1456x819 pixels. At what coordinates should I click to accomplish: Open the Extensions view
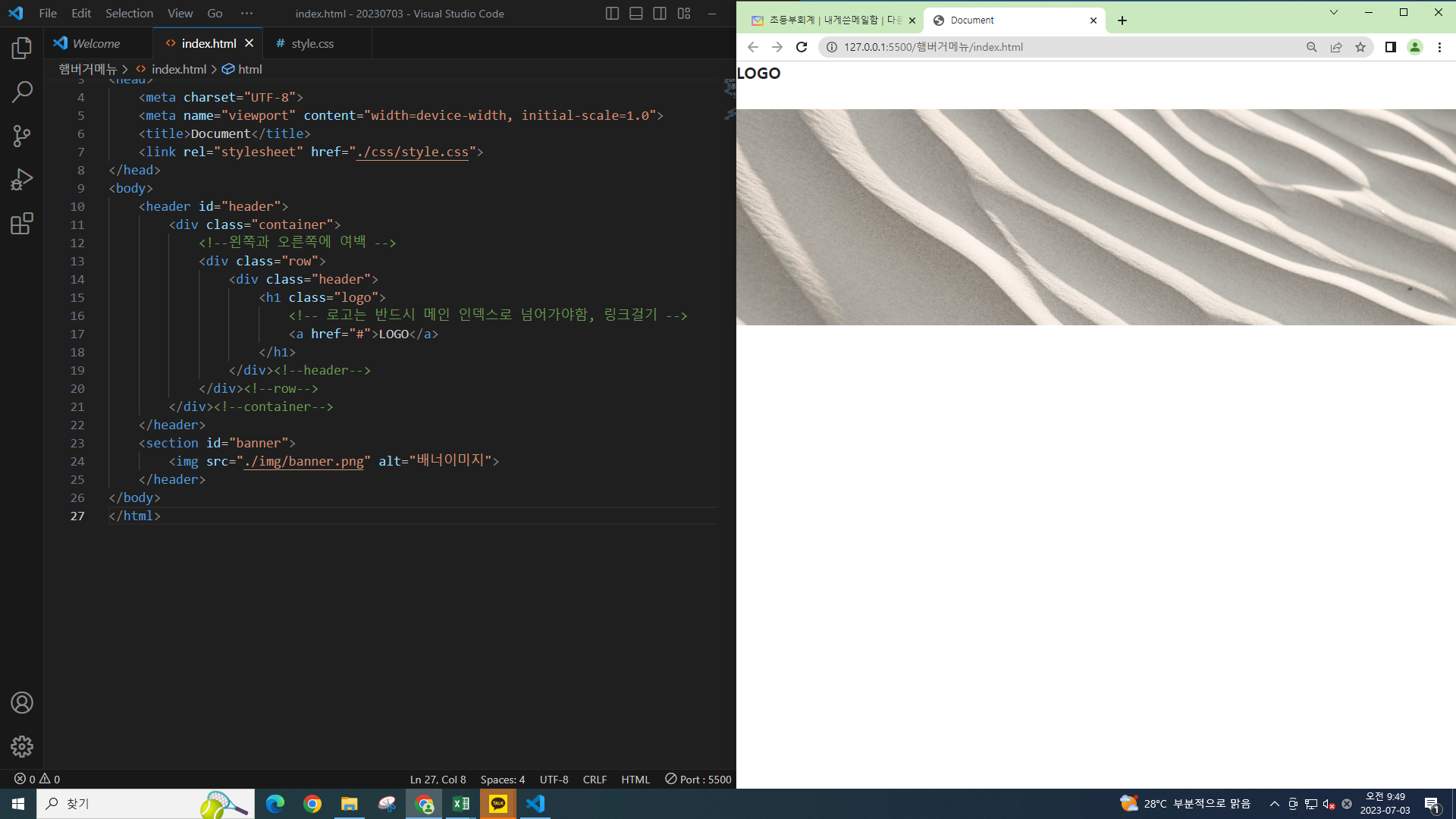22,224
